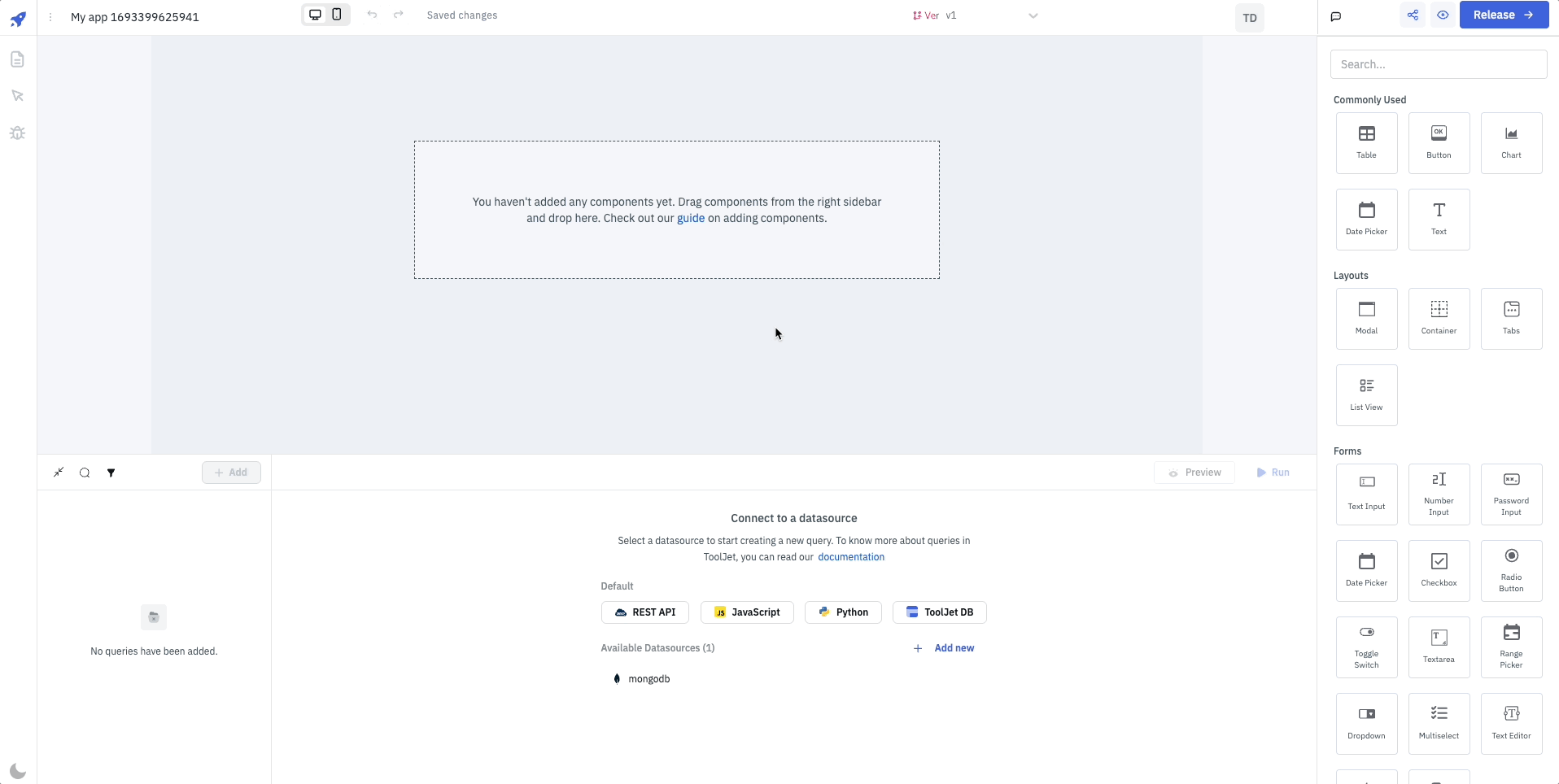Collapse the query panel
Viewport: 1559px width, 784px height.
[x=59, y=473]
